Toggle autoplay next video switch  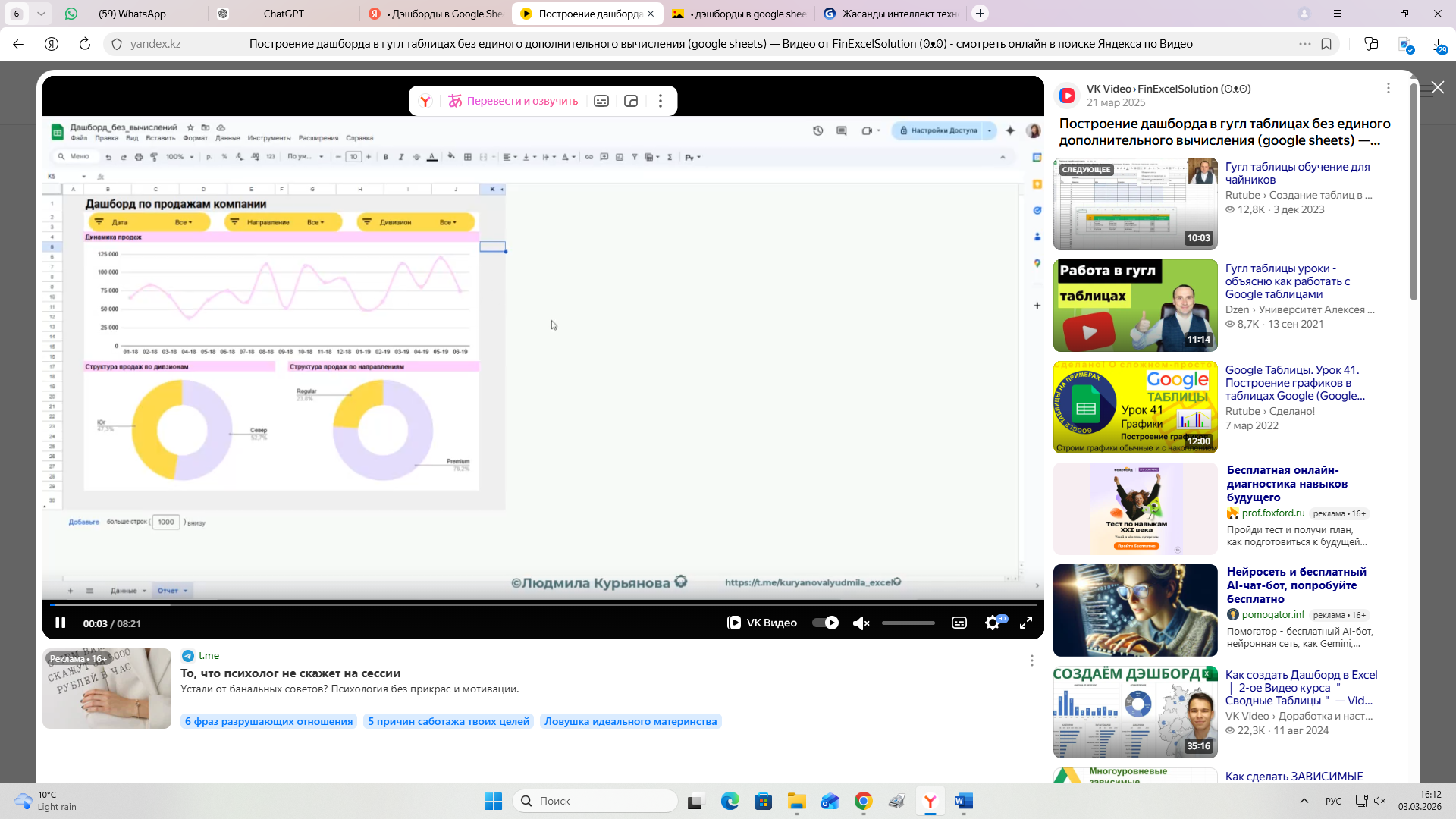click(x=825, y=623)
